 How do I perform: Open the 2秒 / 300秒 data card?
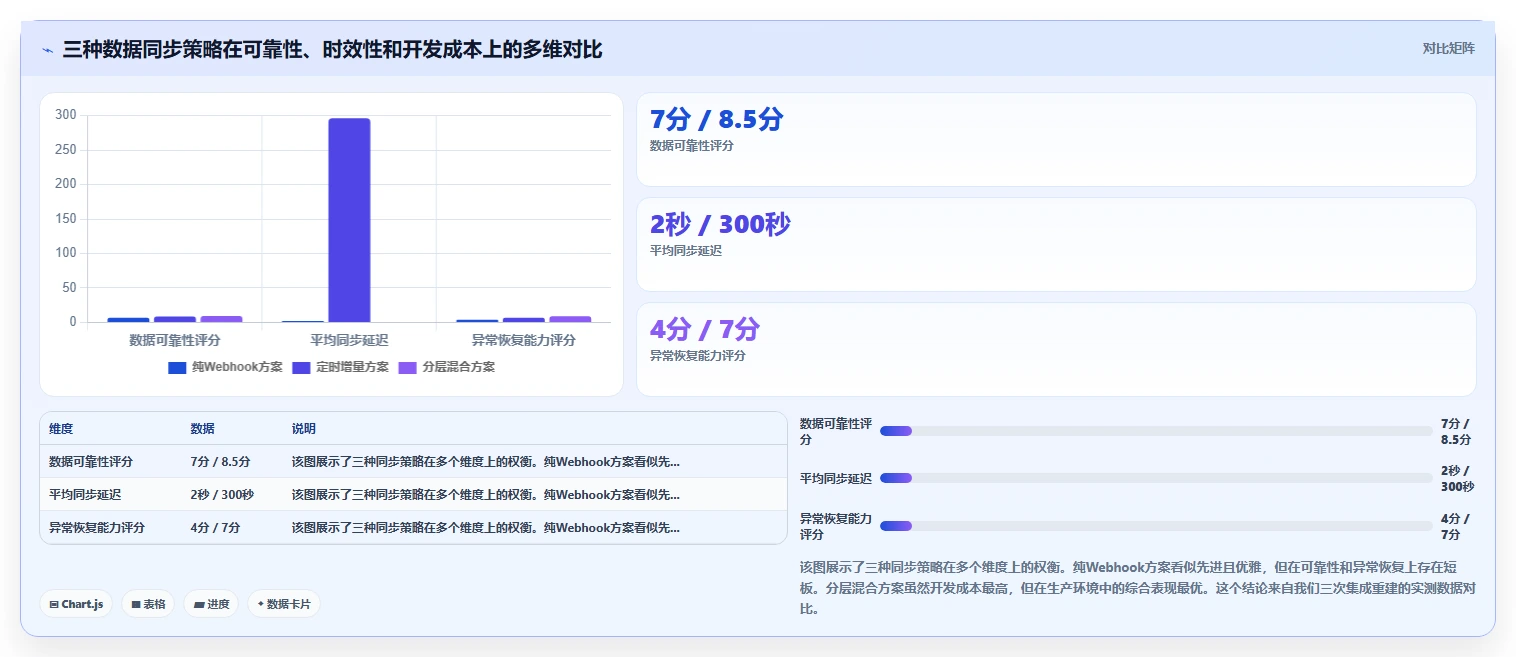1056,245
